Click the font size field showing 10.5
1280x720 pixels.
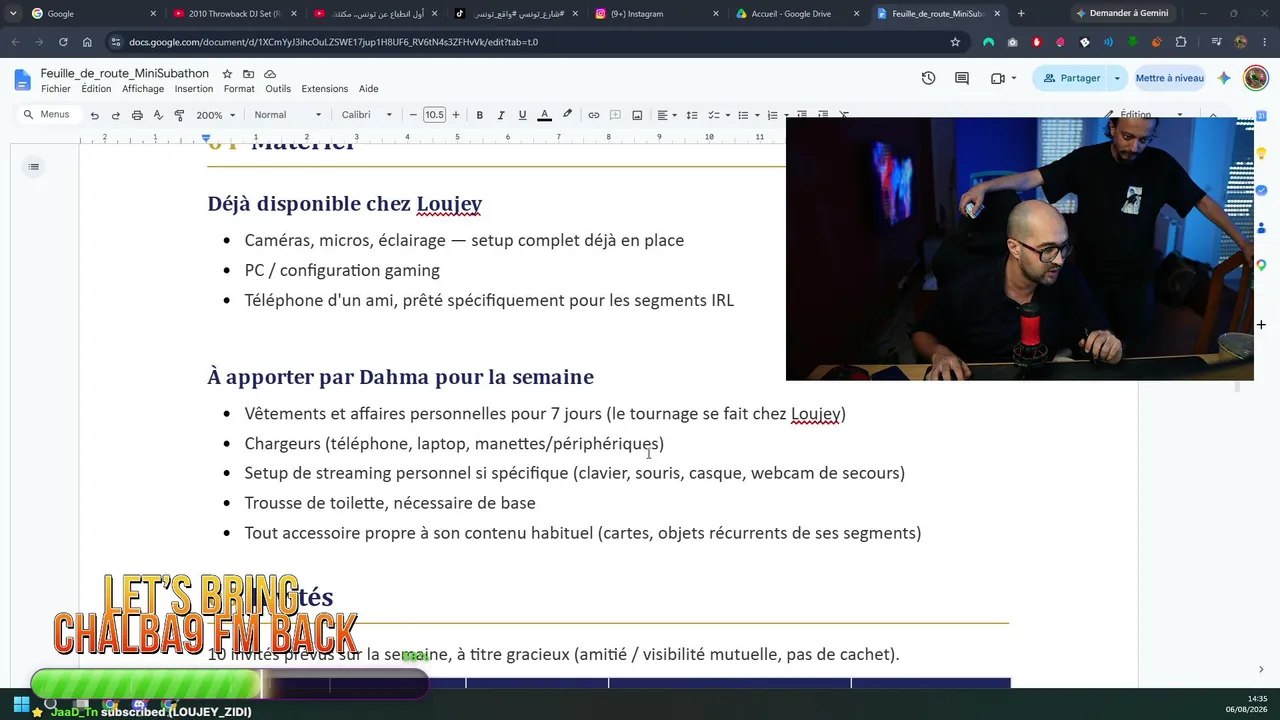click(434, 115)
